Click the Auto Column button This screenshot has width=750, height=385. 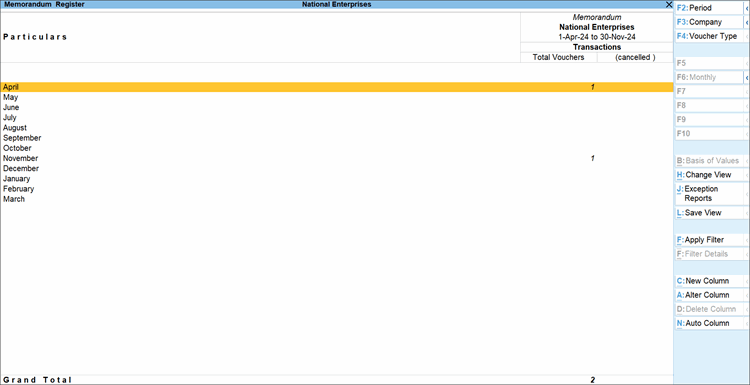click(x=709, y=323)
